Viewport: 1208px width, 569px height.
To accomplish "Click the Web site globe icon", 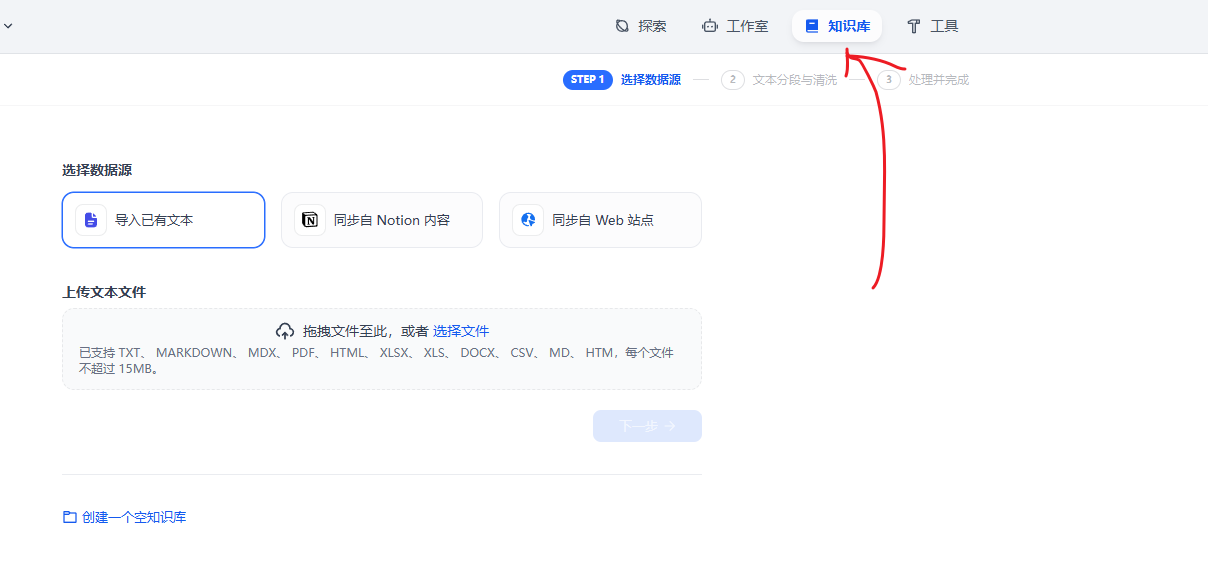I will pyautogui.click(x=528, y=220).
